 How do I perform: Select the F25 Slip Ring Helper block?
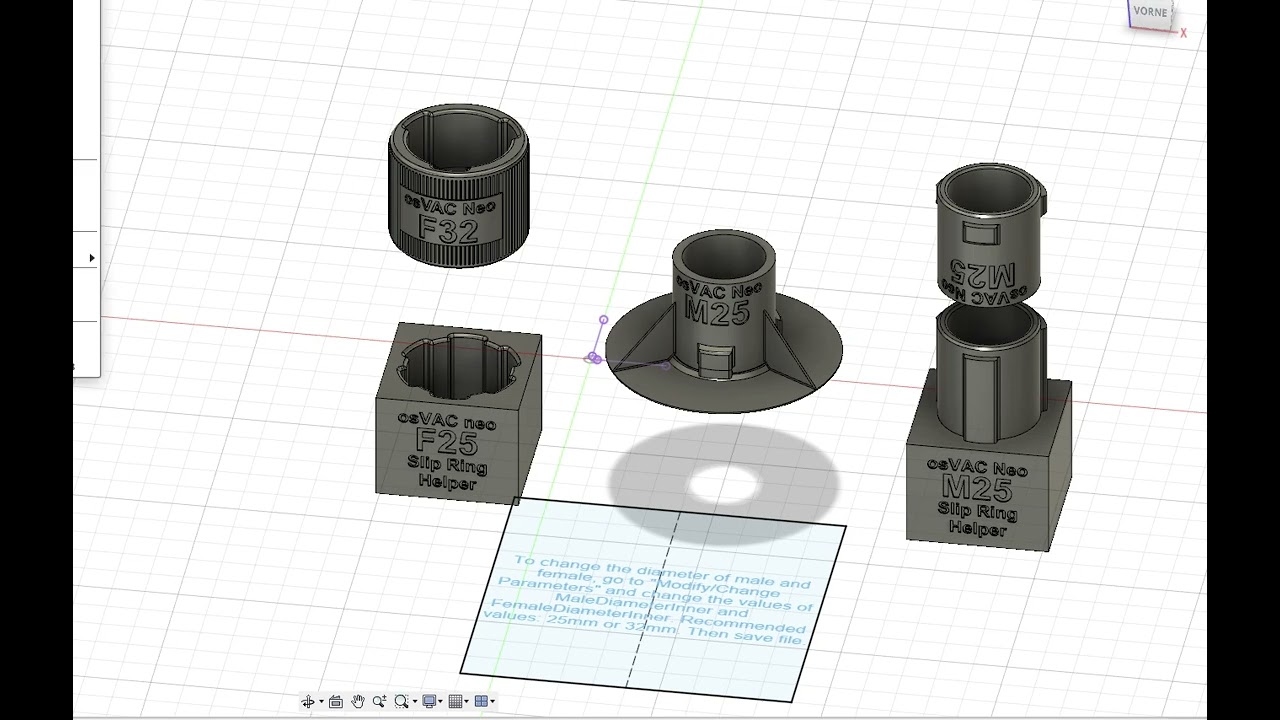[458, 412]
